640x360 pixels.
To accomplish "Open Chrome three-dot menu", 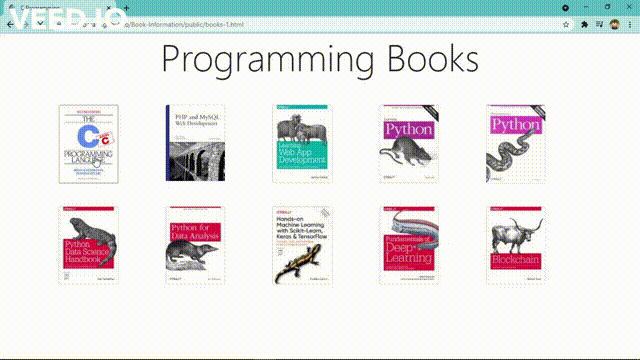I will (630, 24).
